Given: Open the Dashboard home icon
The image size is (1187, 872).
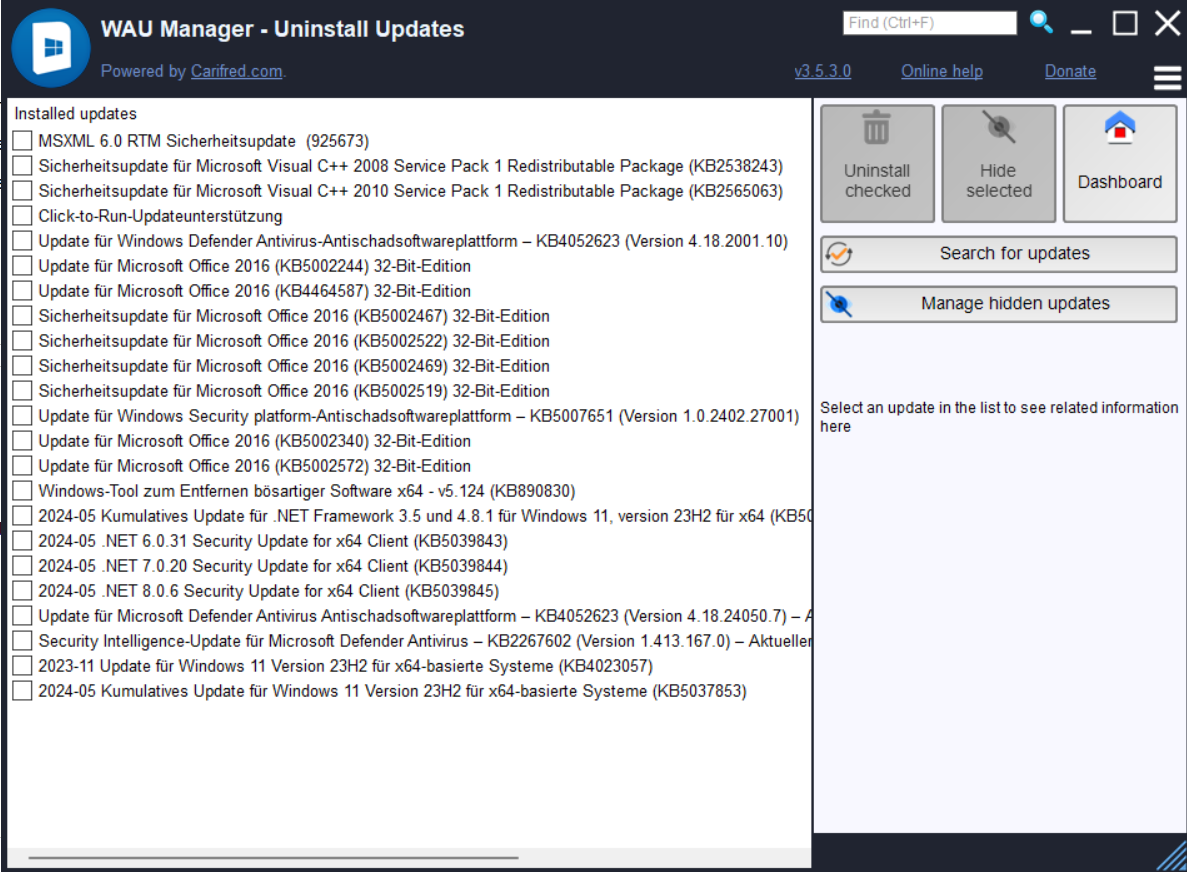Looking at the screenshot, I should pyautogui.click(x=1120, y=129).
